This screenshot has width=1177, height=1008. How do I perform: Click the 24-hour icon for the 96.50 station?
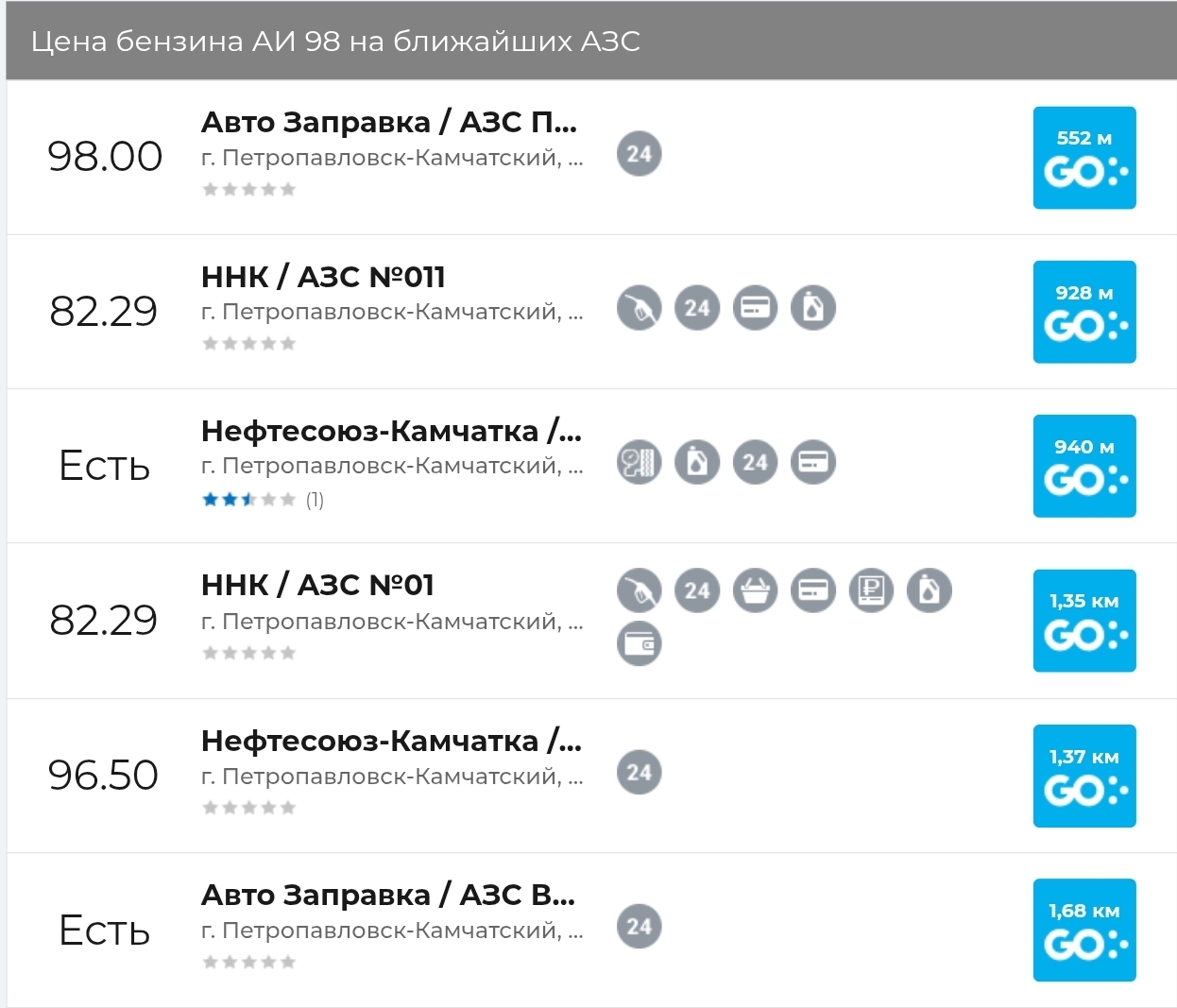[x=640, y=772]
